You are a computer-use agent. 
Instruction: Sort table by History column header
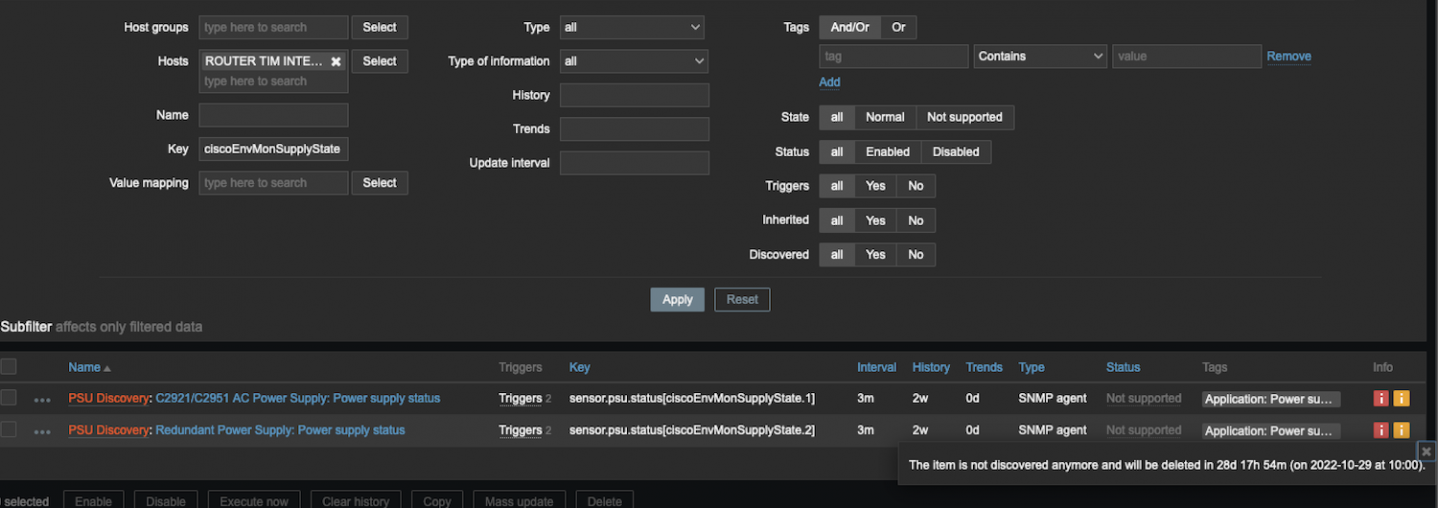click(x=931, y=367)
